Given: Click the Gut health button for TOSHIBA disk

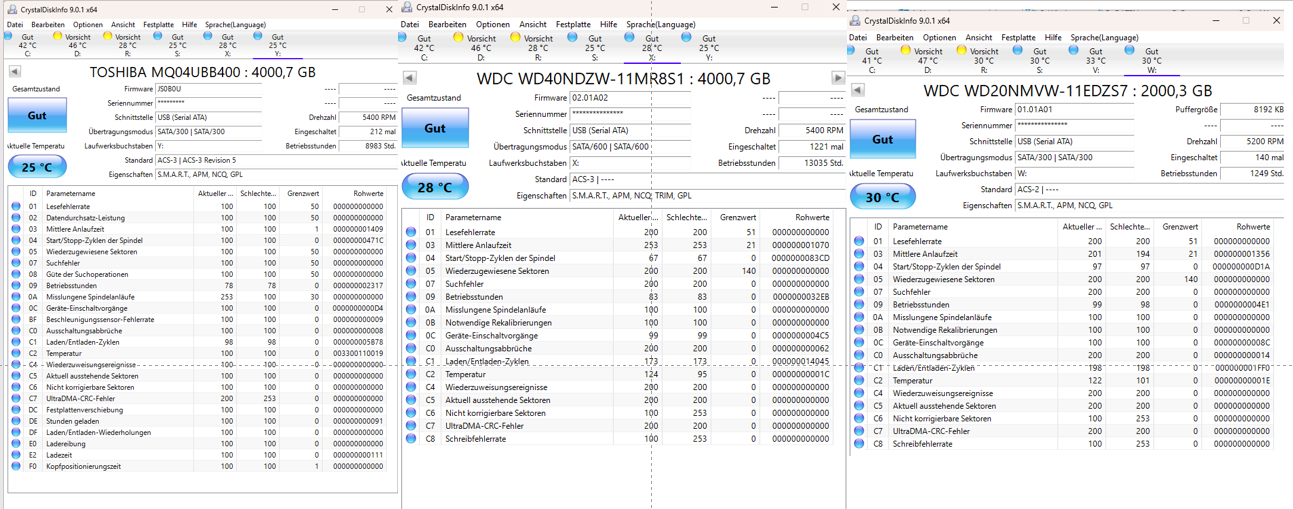Looking at the screenshot, I should (37, 116).
